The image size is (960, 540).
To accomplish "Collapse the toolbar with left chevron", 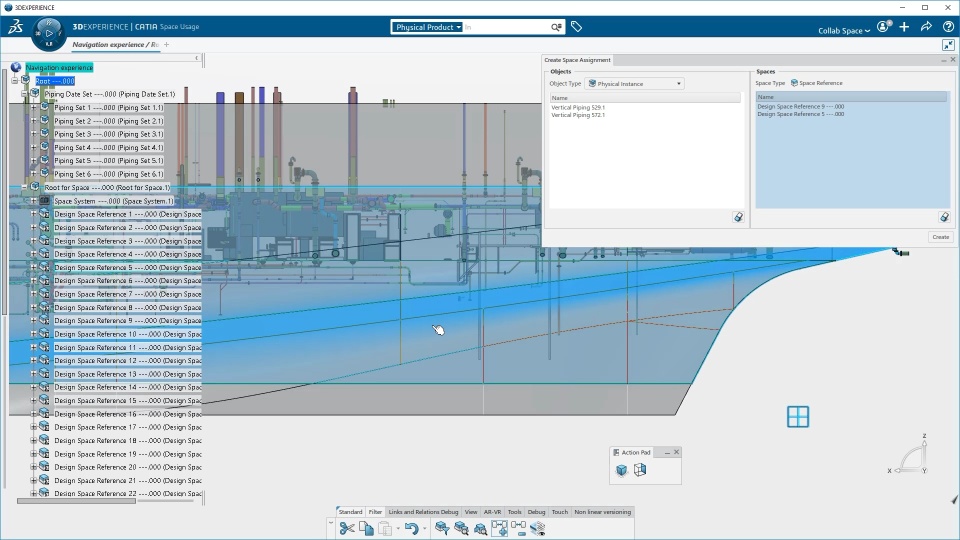I will (331, 523).
